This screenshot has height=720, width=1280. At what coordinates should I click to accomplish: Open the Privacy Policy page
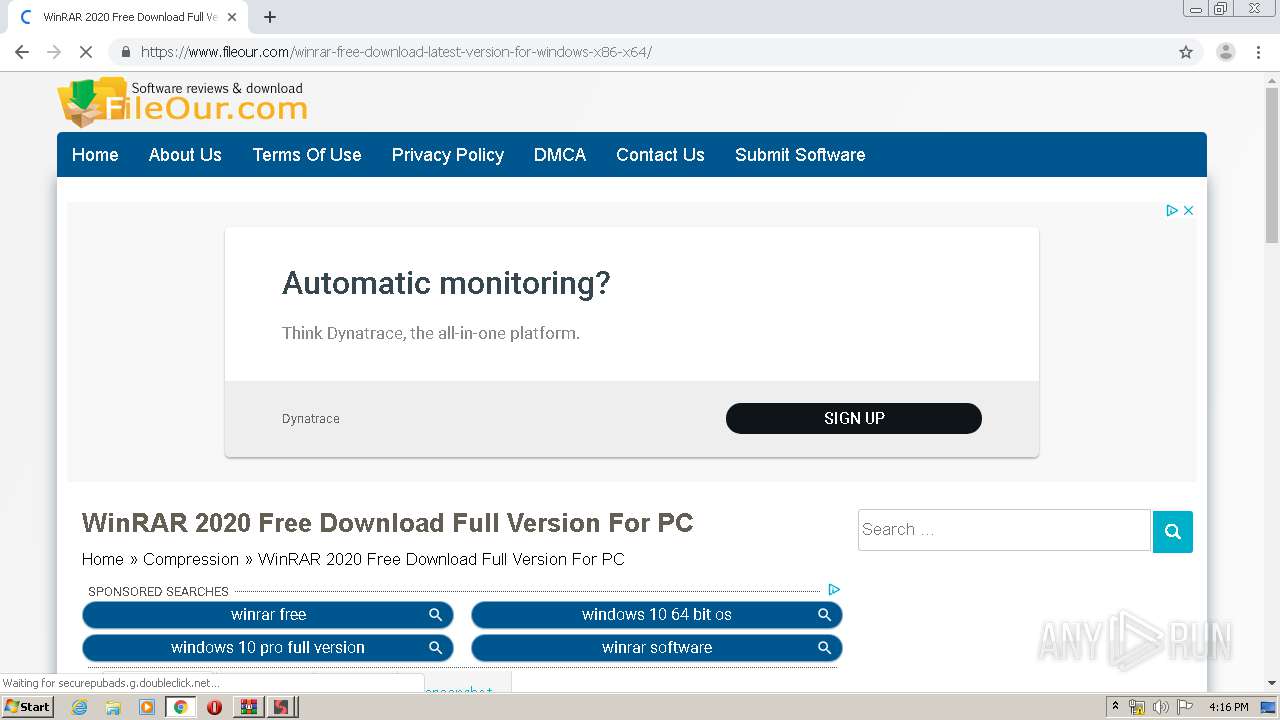click(x=448, y=155)
